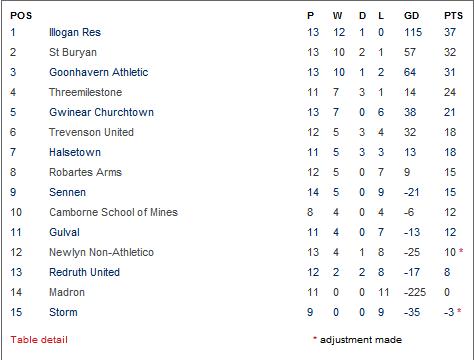The height and width of the screenshot is (361, 474).
Task: Select the Sennen team name
Action: tap(68, 192)
